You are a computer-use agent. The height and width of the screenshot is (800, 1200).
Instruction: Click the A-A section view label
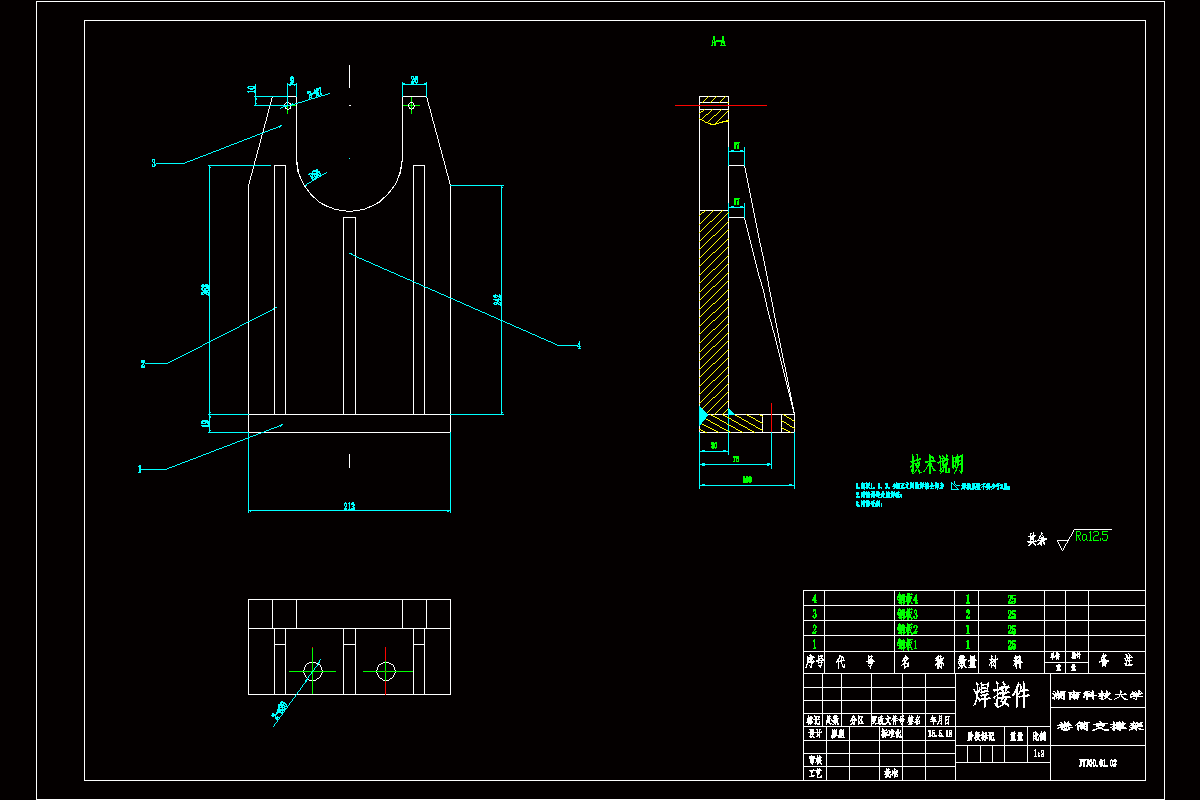pyautogui.click(x=718, y=42)
